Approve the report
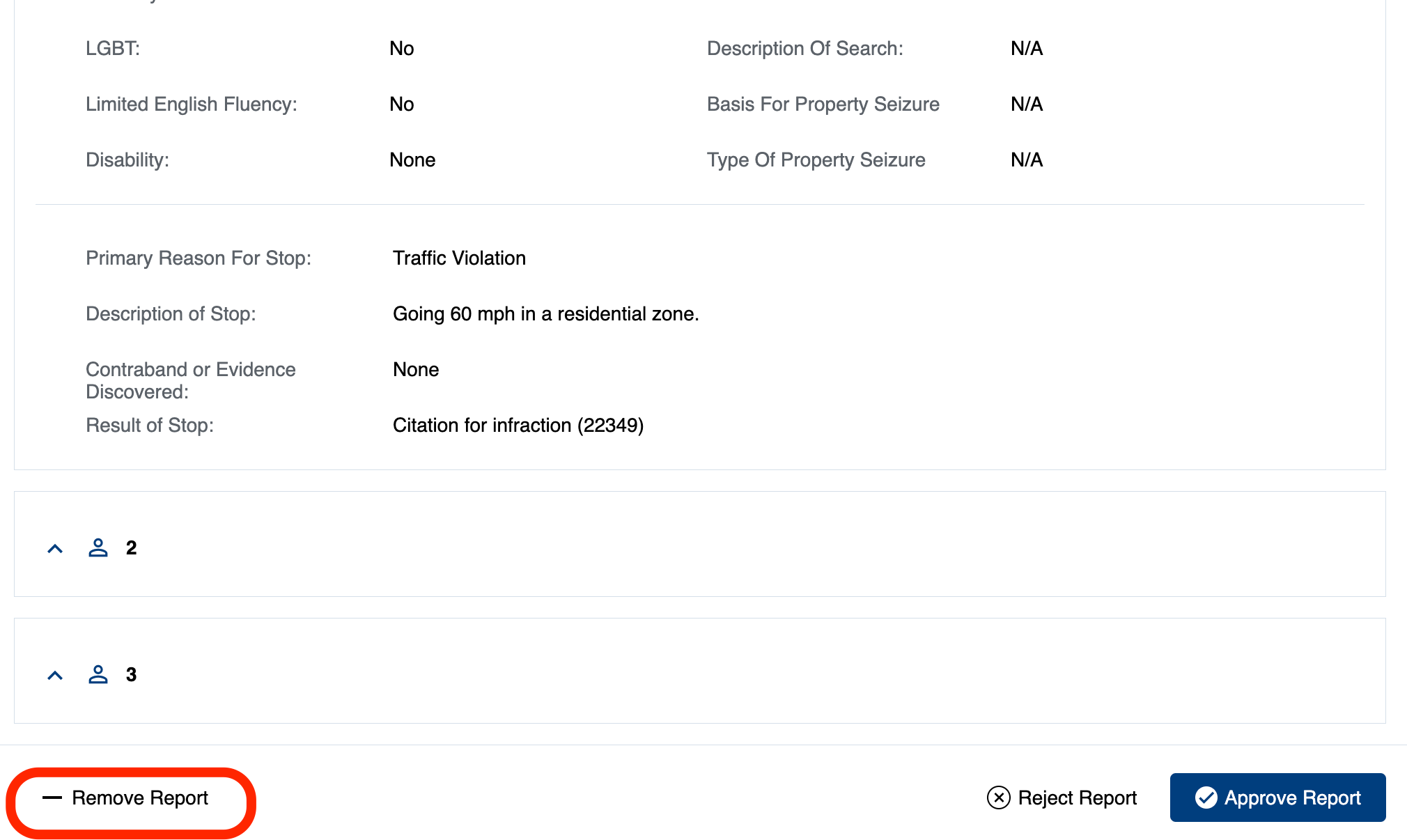The width and height of the screenshot is (1407, 840). [1277, 798]
